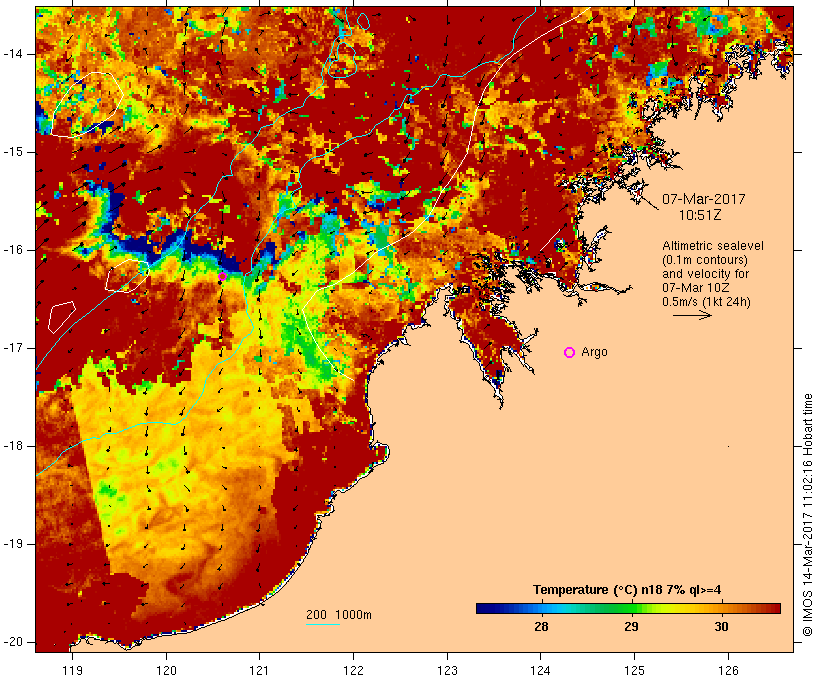Click the 0.5m/s velocity scale arrow

(692, 315)
